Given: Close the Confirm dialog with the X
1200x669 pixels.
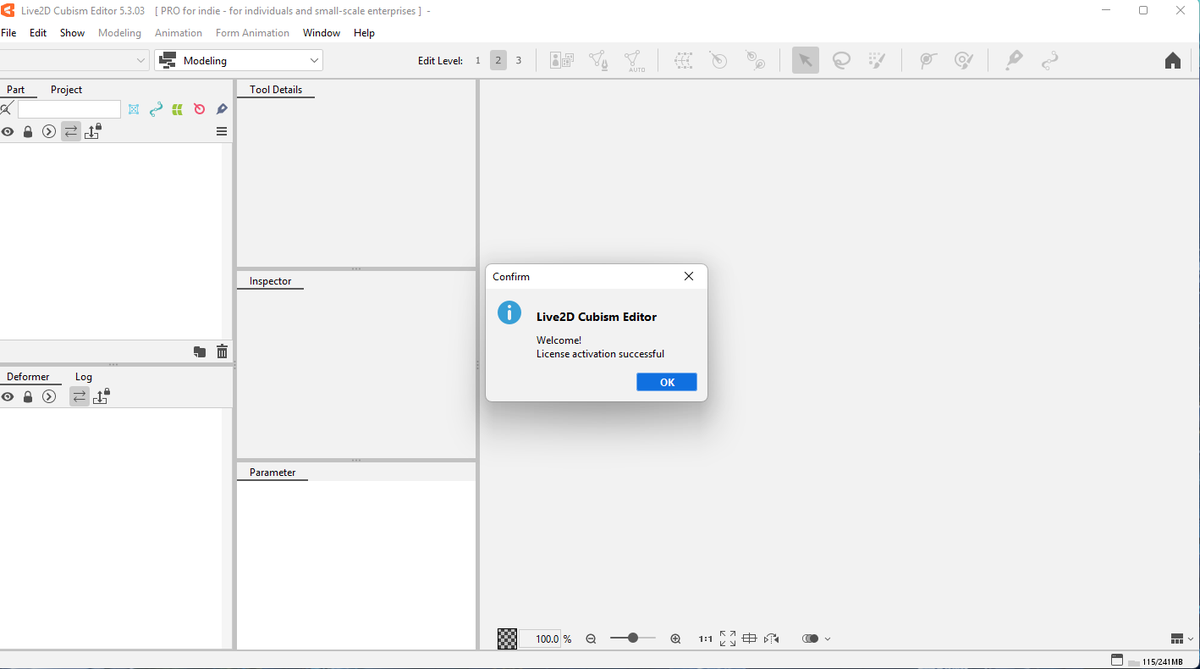Looking at the screenshot, I should pyautogui.click(x=688, y=276).
